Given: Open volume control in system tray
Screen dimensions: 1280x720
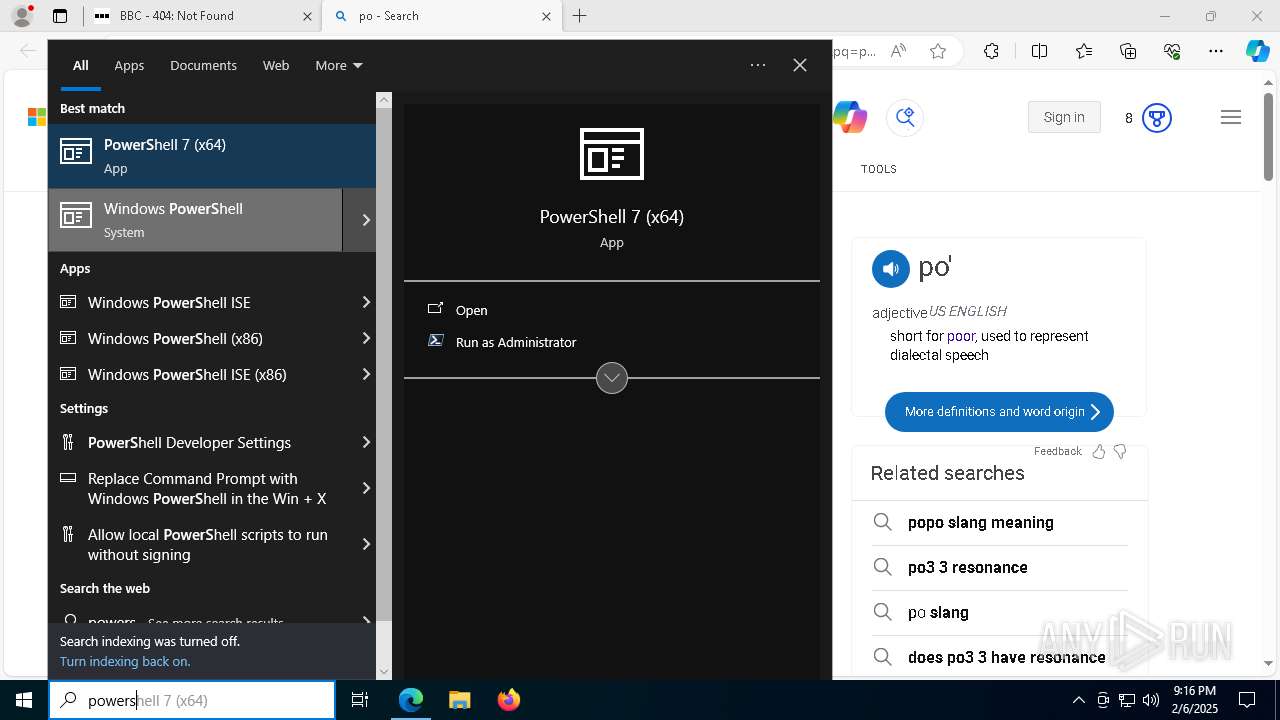Looking at the screenshot, I should [1150, 700].
